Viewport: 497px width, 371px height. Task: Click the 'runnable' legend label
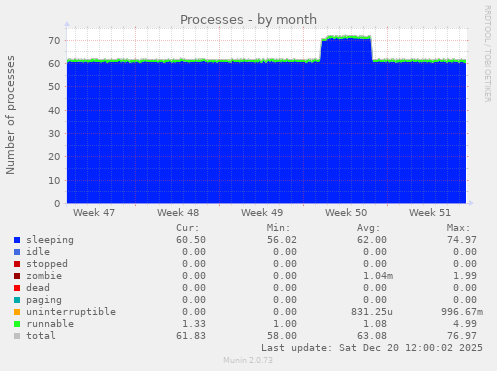pyautogui.click(x=50, y=324)
